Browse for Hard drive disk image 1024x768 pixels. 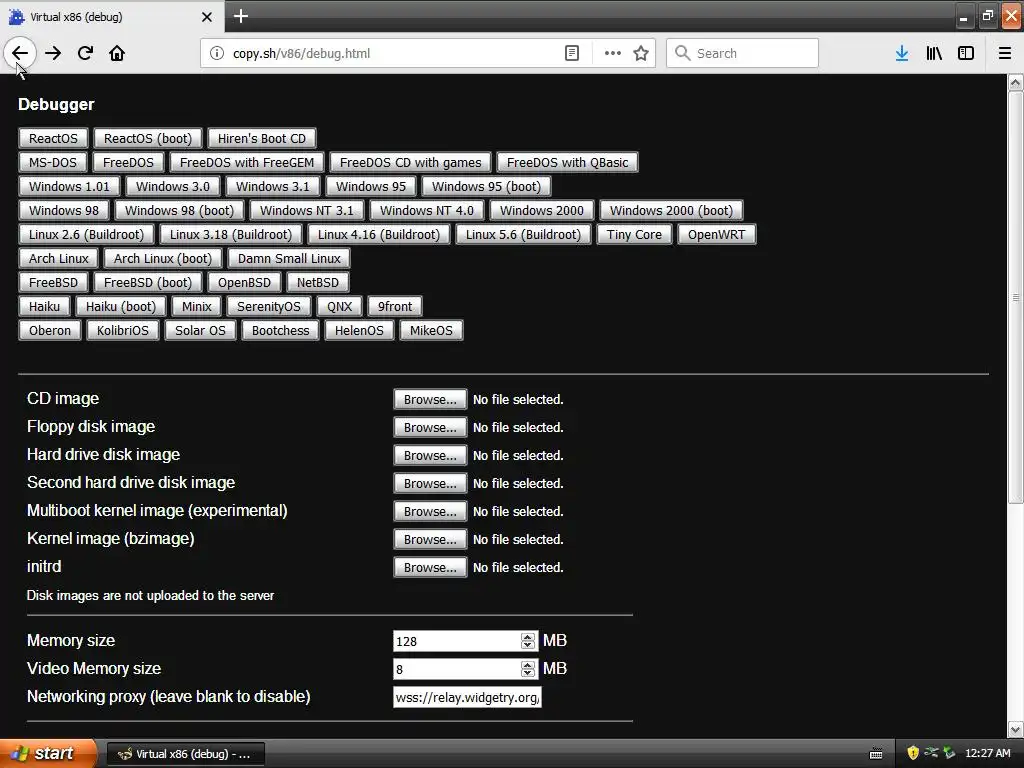[430, 456]
